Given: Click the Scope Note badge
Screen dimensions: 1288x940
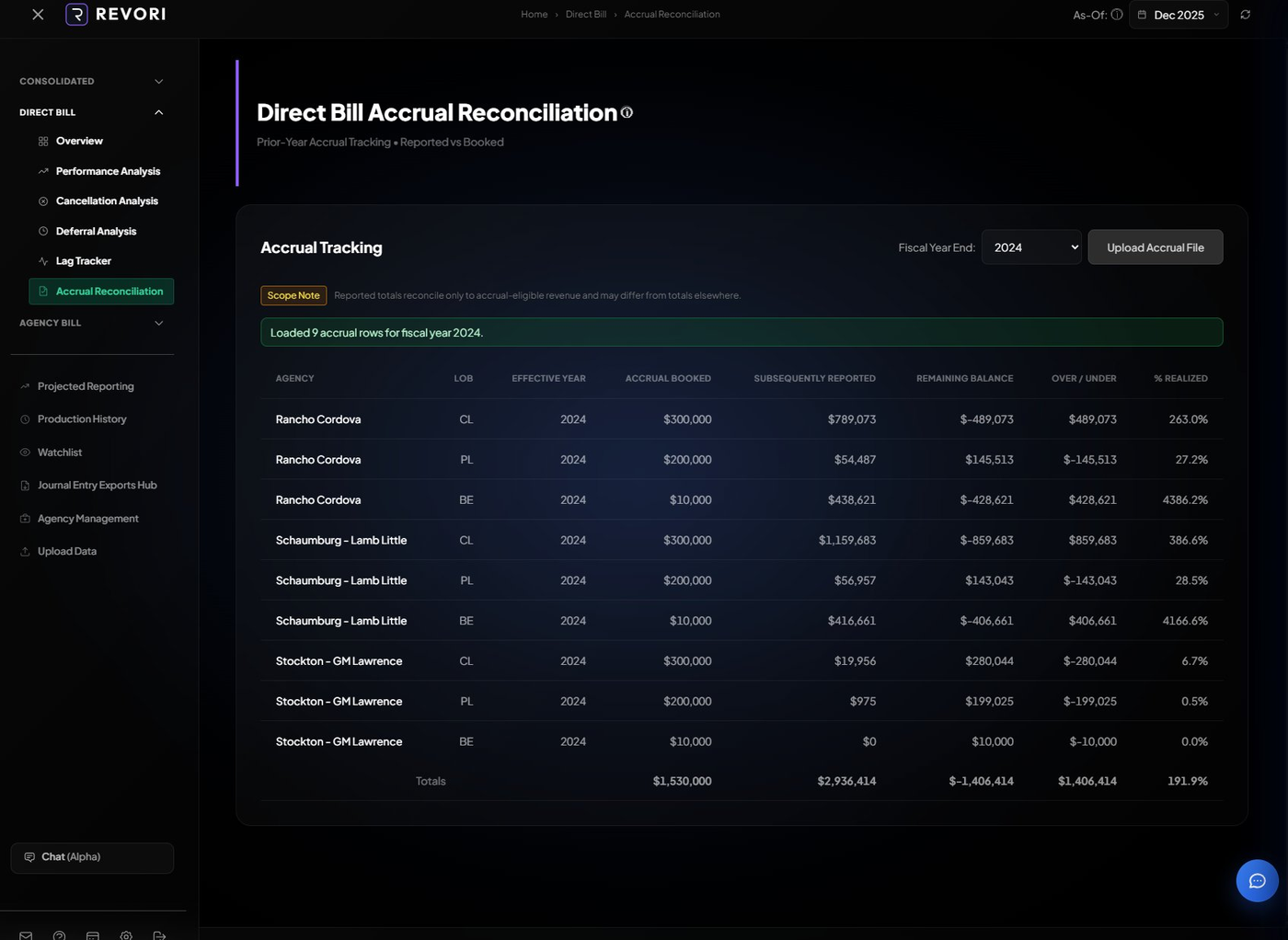Looking at the screenshot, I should click(x=293, y=295).
